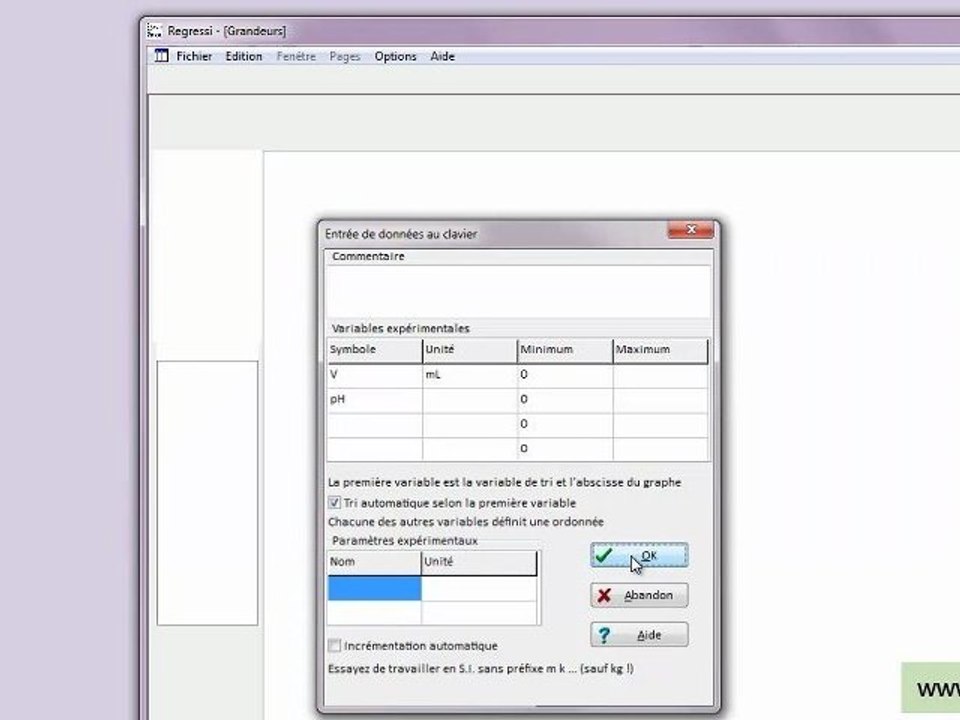Screen dimensions: 960x720
Task: Click the first Unité cell in parameters table
Action: (479, 588)
